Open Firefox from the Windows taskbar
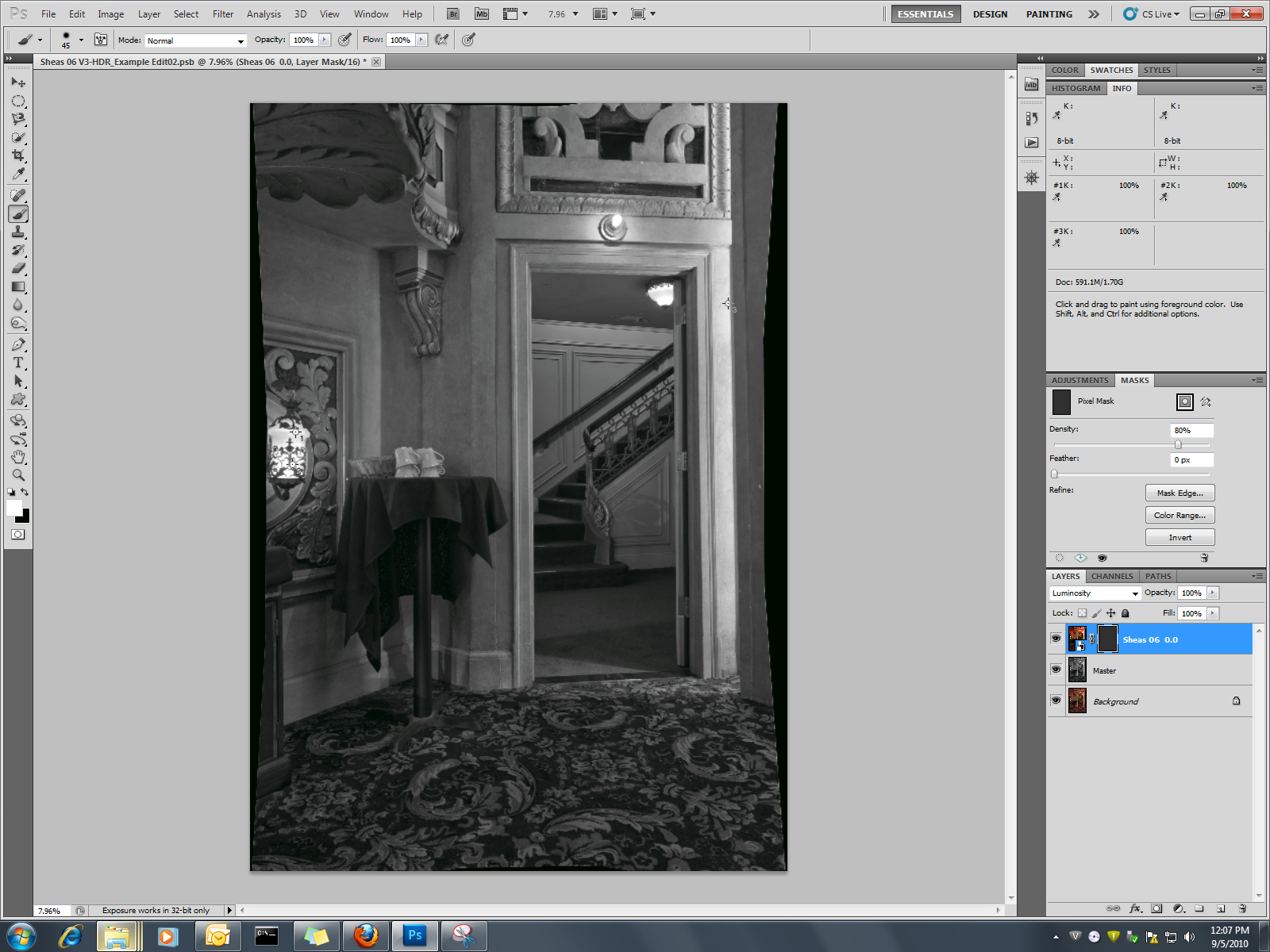Image resolution: width=1270 pixels, height=952 pixels. 366,936
